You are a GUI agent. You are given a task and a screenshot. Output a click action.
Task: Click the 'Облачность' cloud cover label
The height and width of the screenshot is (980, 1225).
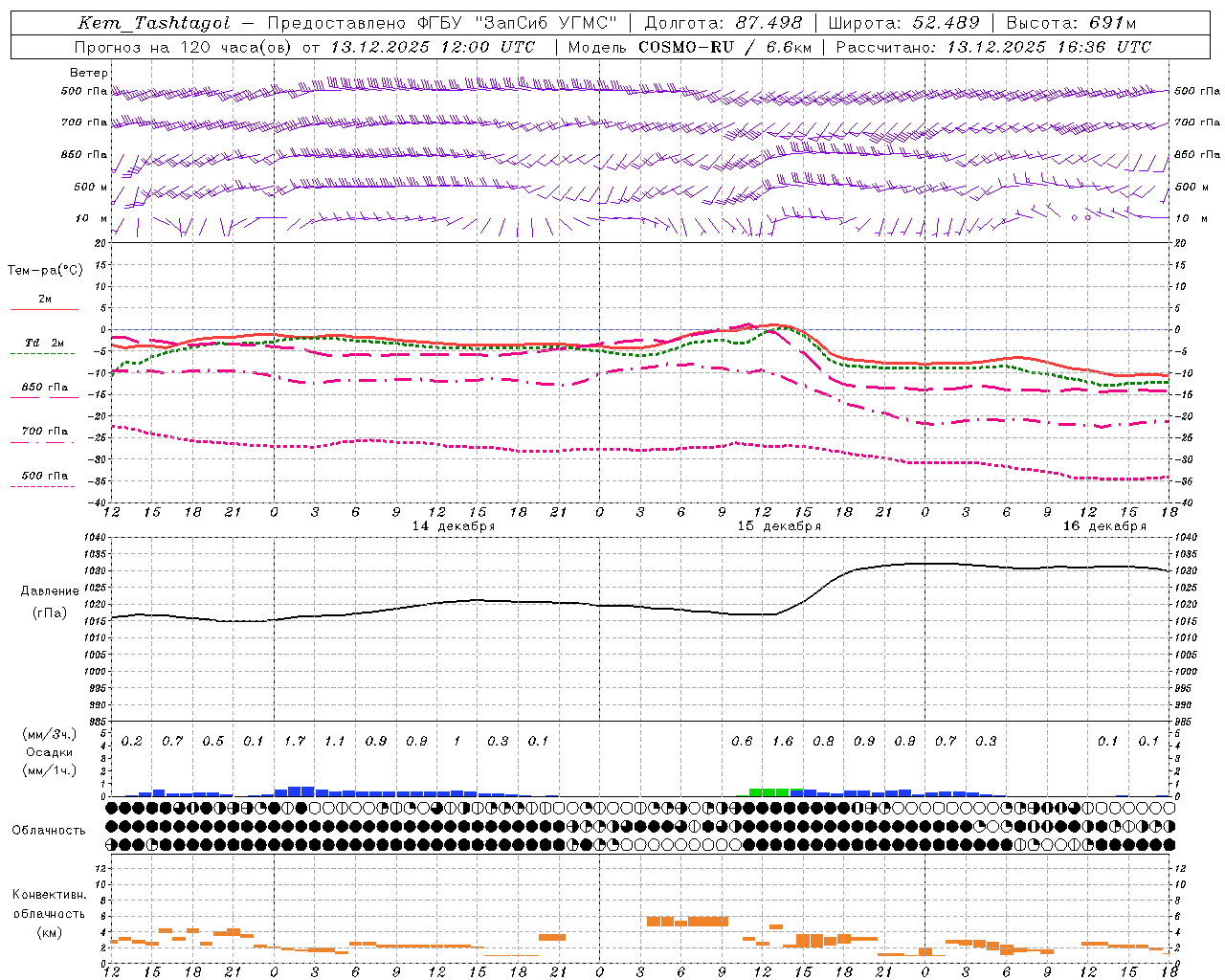click(x=50, y=830)
